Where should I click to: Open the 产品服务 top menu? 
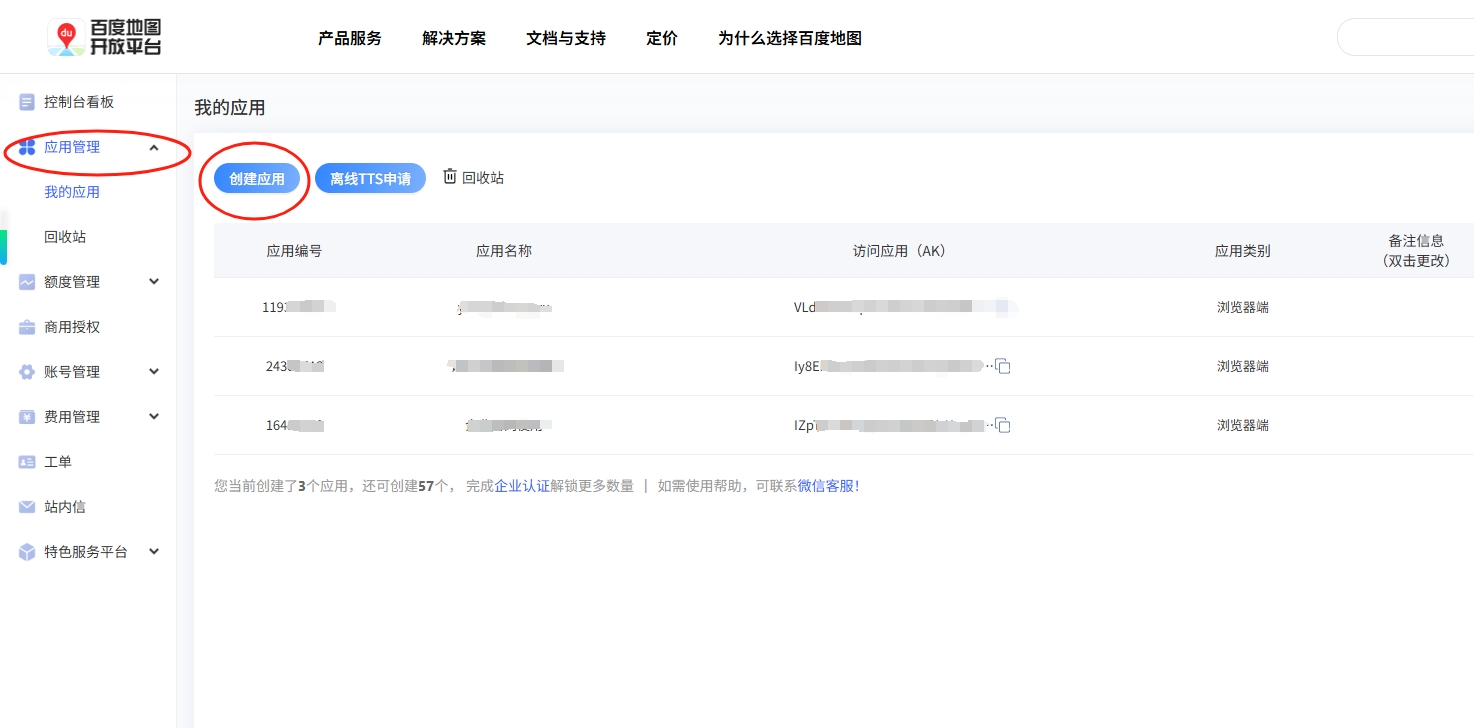point(350,38)
